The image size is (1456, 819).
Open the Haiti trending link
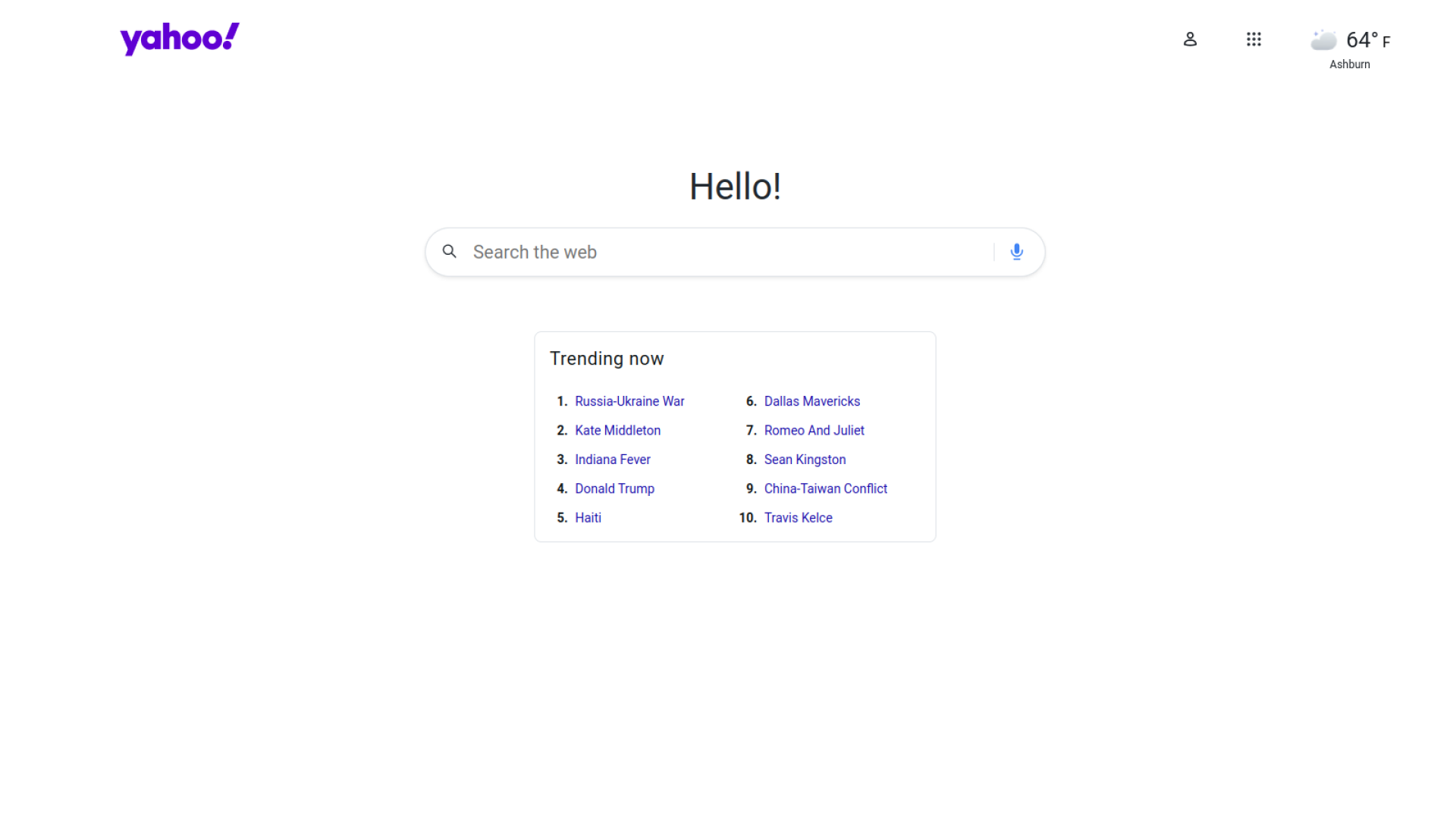pos(588,518)
